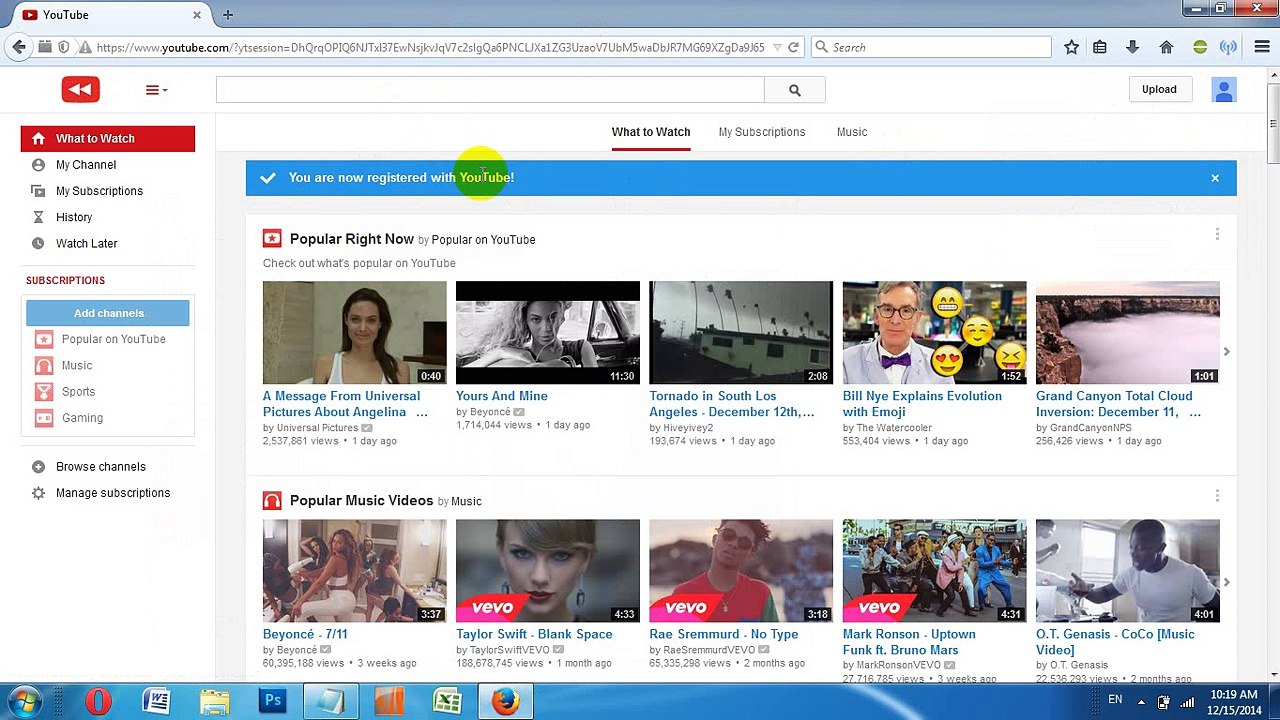Image resolution: width=1280 pixels, height=720 pixels.
Task: Open Popular Music Videos section options menu
Action: [x=1217, y=495]
